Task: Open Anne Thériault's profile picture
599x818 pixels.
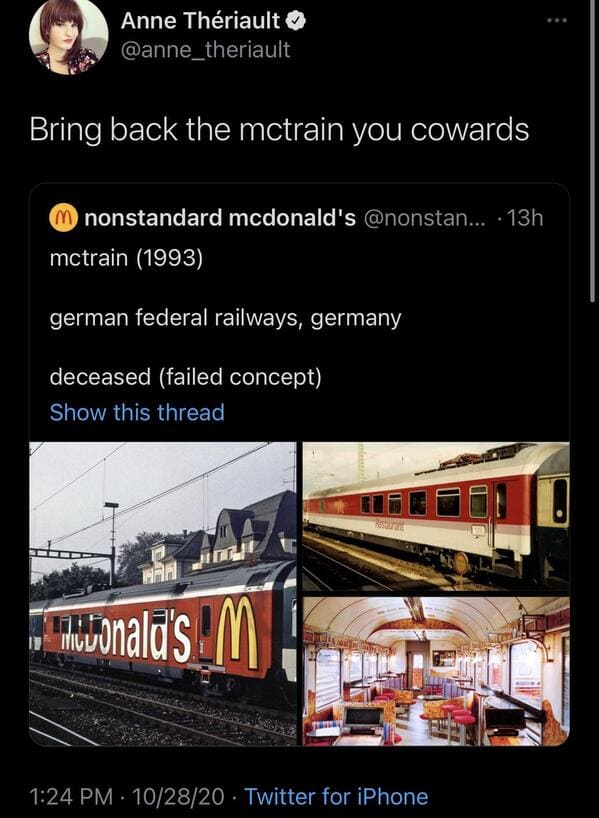Action: [x=68, y=37]
